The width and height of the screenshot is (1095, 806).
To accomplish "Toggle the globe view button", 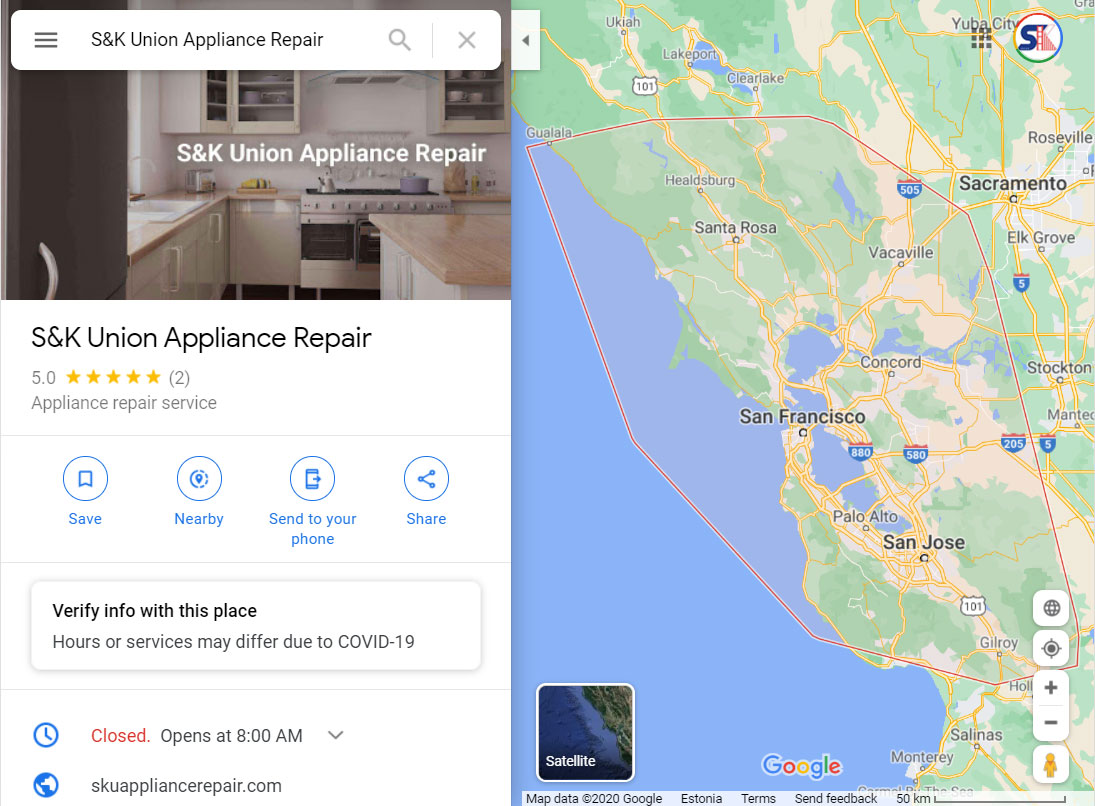I will pos(1051,608).
